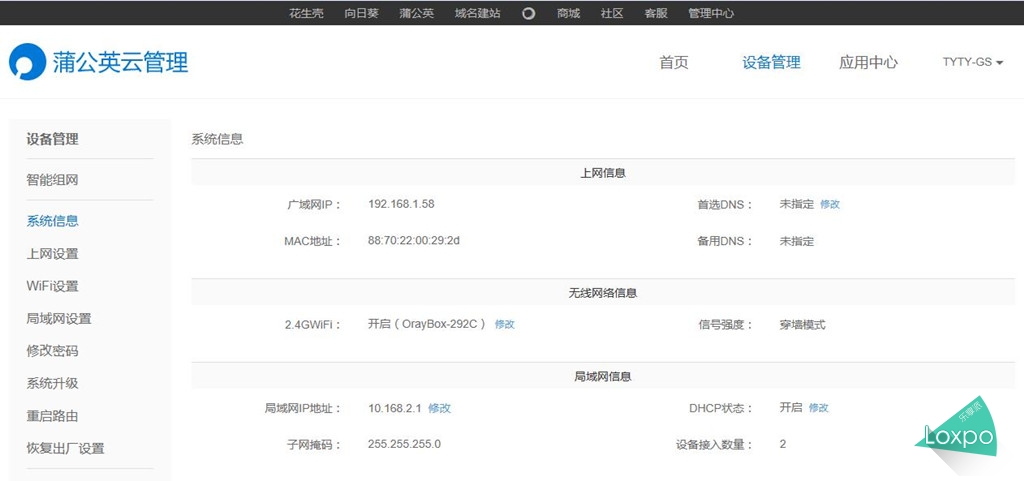This screenshot has height=481, width=1024.
Task: Click the 备用DNS 未指定 value
Action: tap(797, 241)
